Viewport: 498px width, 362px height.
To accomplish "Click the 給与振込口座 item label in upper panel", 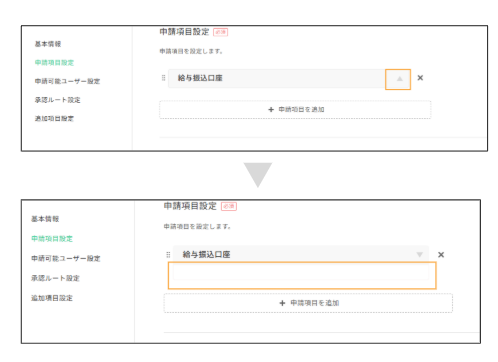I will point(200,78).
